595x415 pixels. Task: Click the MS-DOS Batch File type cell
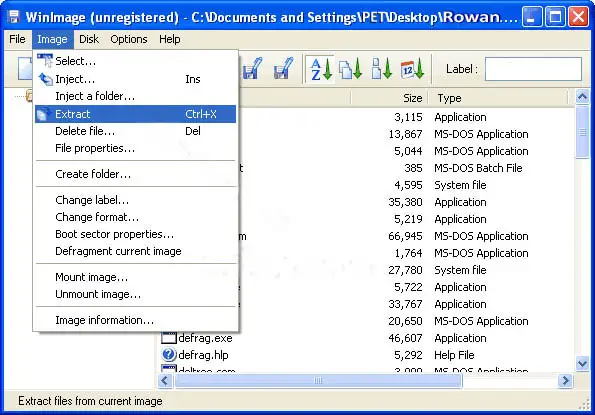[478, 168]
